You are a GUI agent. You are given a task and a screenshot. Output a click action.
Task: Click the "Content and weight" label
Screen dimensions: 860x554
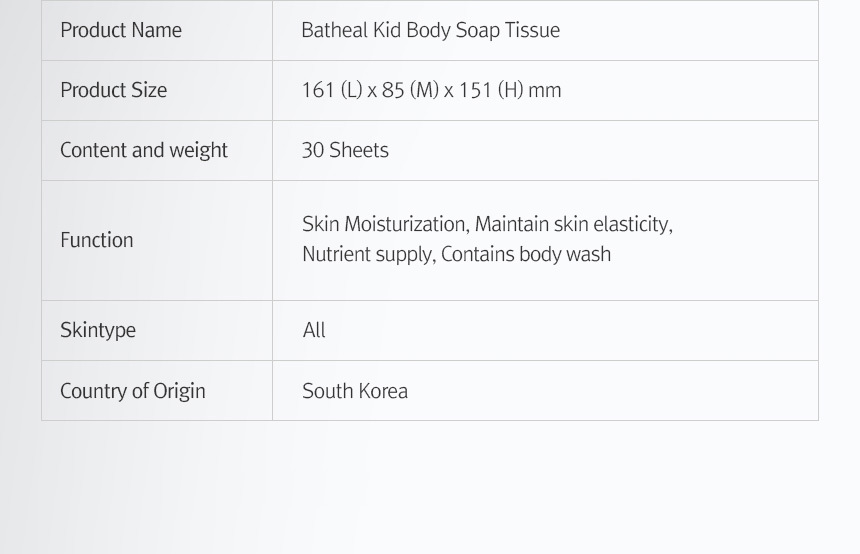click(x=144, y=150)
